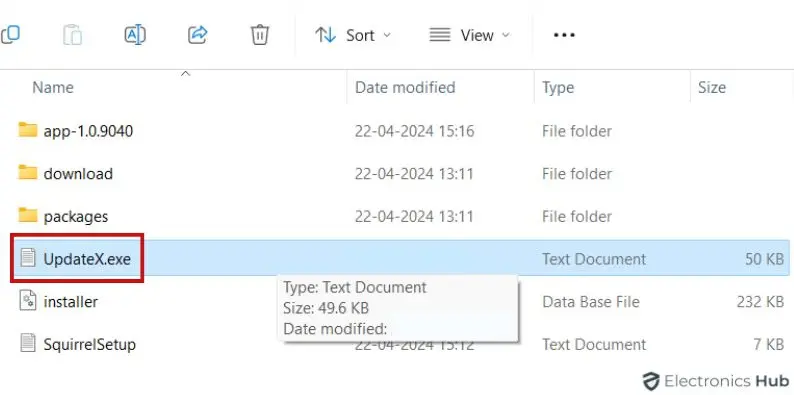Click the Rename icon in toolbar
Viewport: 794px width, 395px height.
pos(135,35)
